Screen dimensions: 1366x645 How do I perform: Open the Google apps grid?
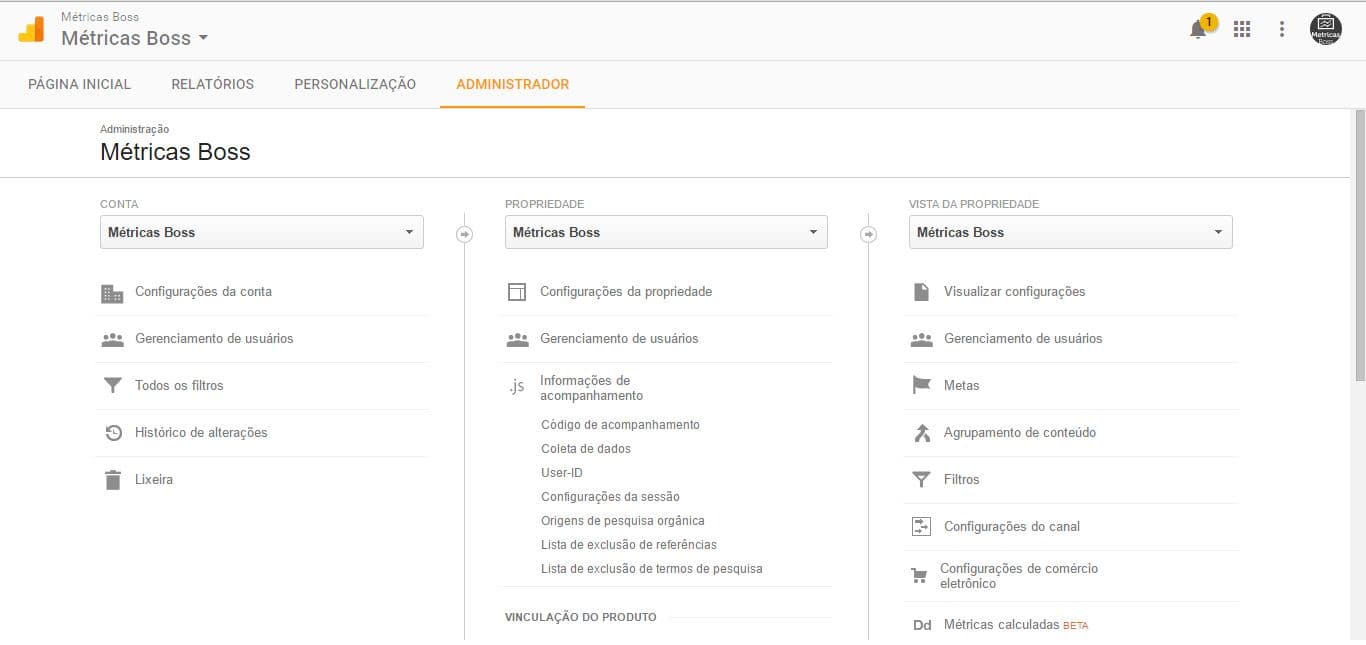point(1242,28)
